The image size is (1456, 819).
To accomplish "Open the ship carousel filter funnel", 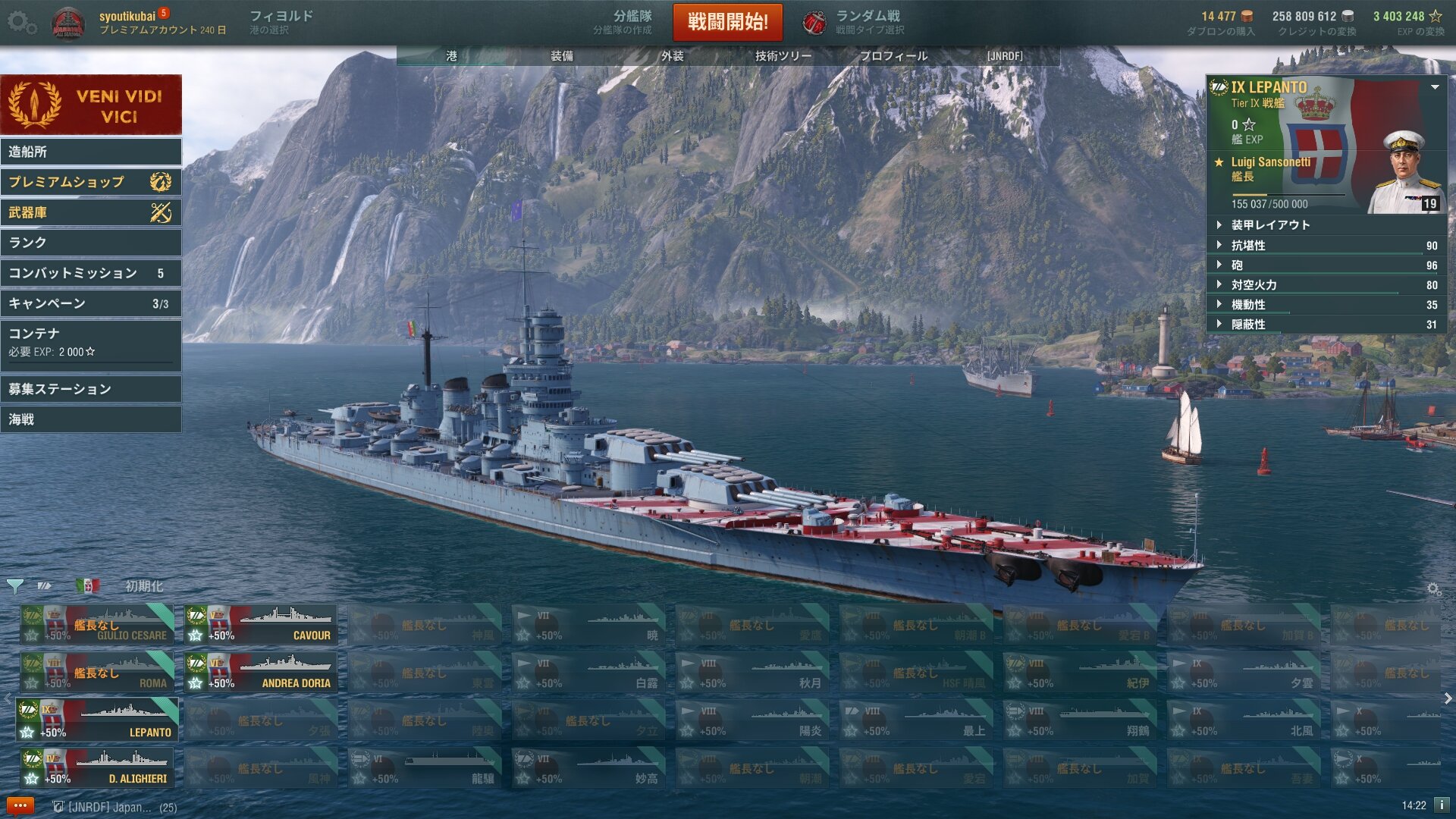I will [x=14, y=585].
